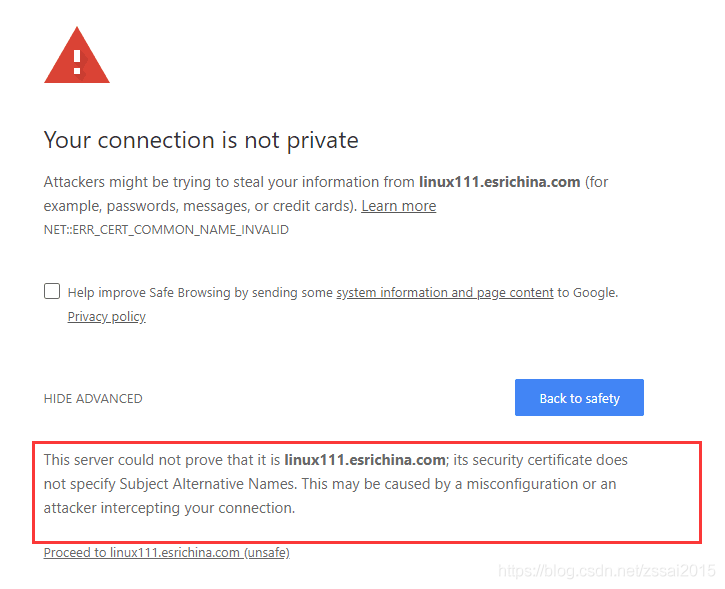
Task: Collapse details with HIDE ADVANCED
Action: point(93,399)
